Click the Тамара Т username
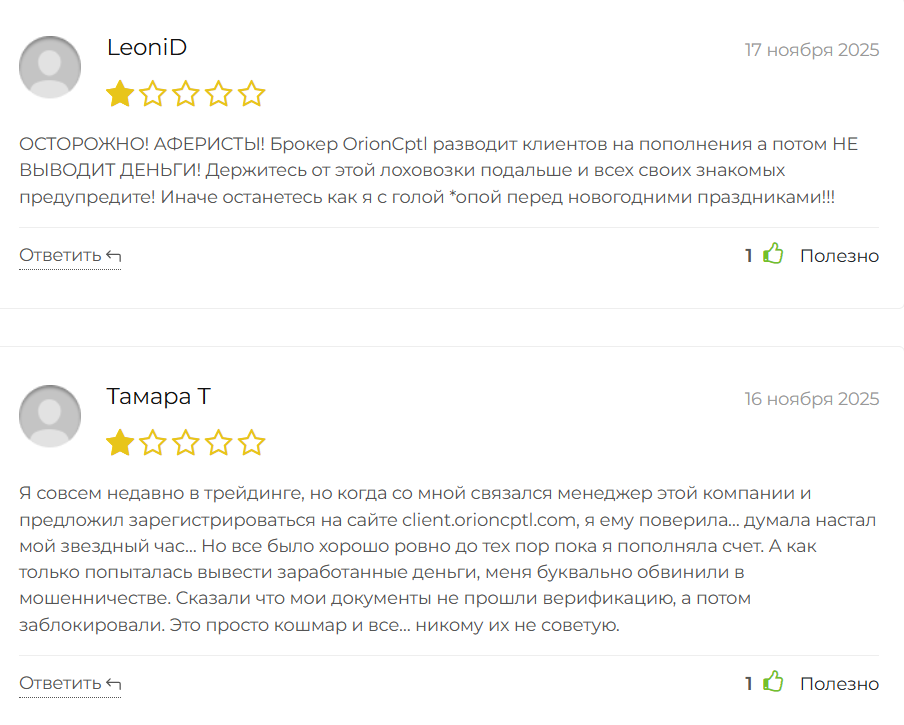 pos(158,397)
